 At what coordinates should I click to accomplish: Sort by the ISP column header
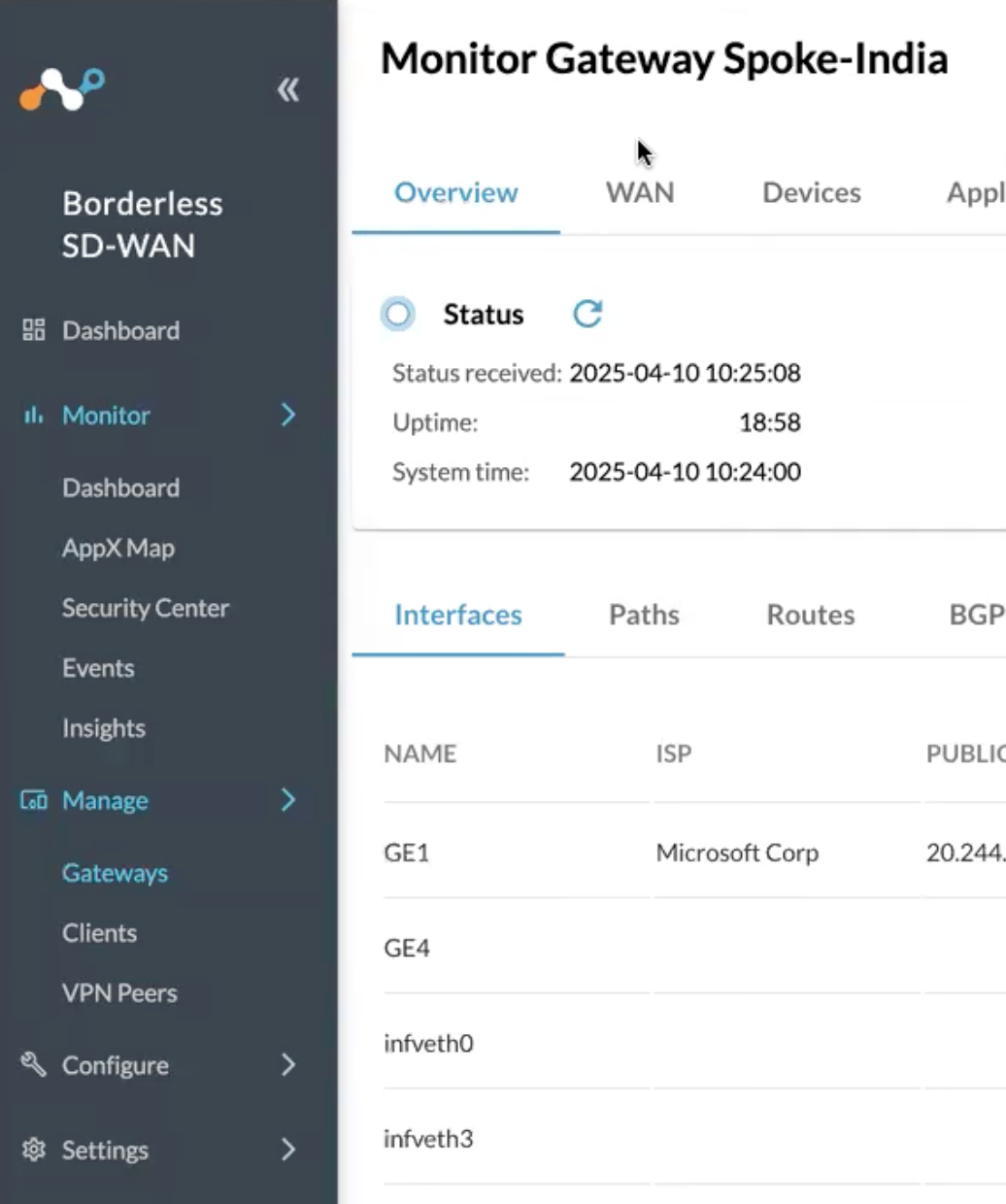(673, 753)
